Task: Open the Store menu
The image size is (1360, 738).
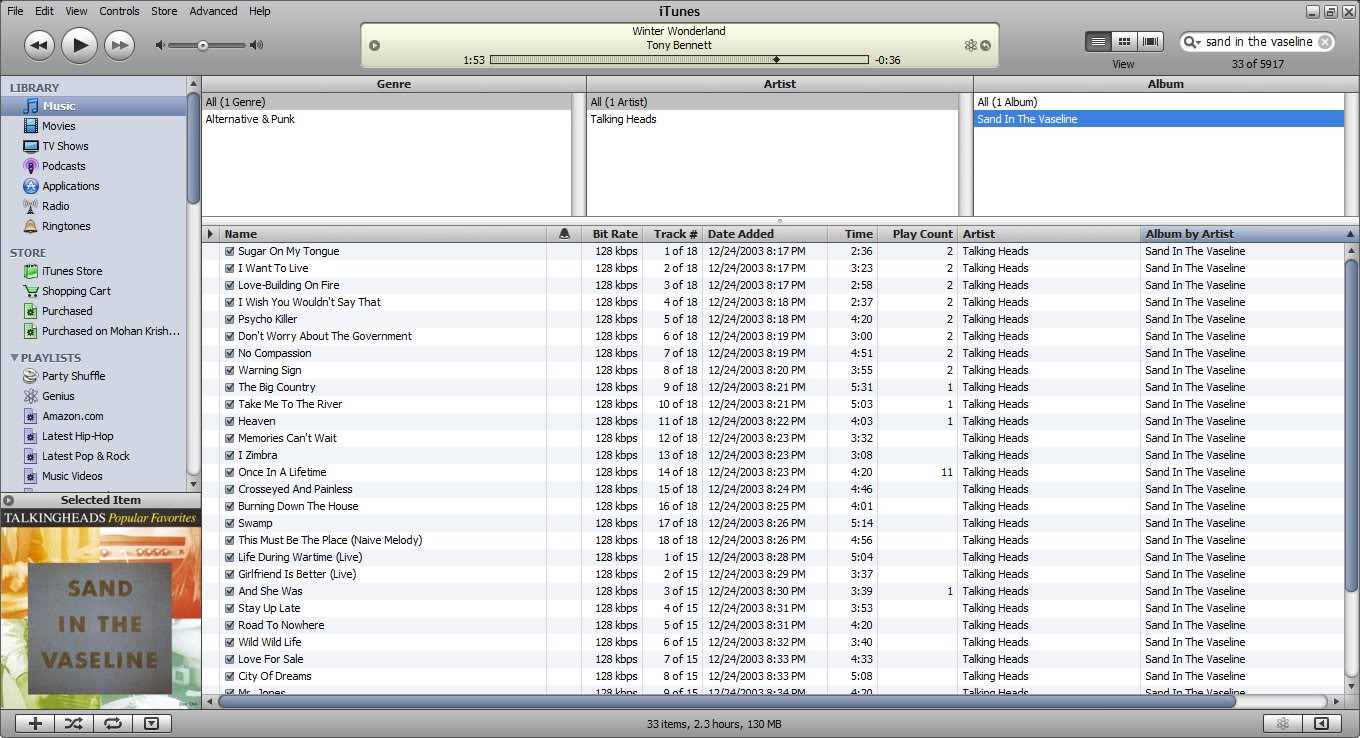Action: 164,11
